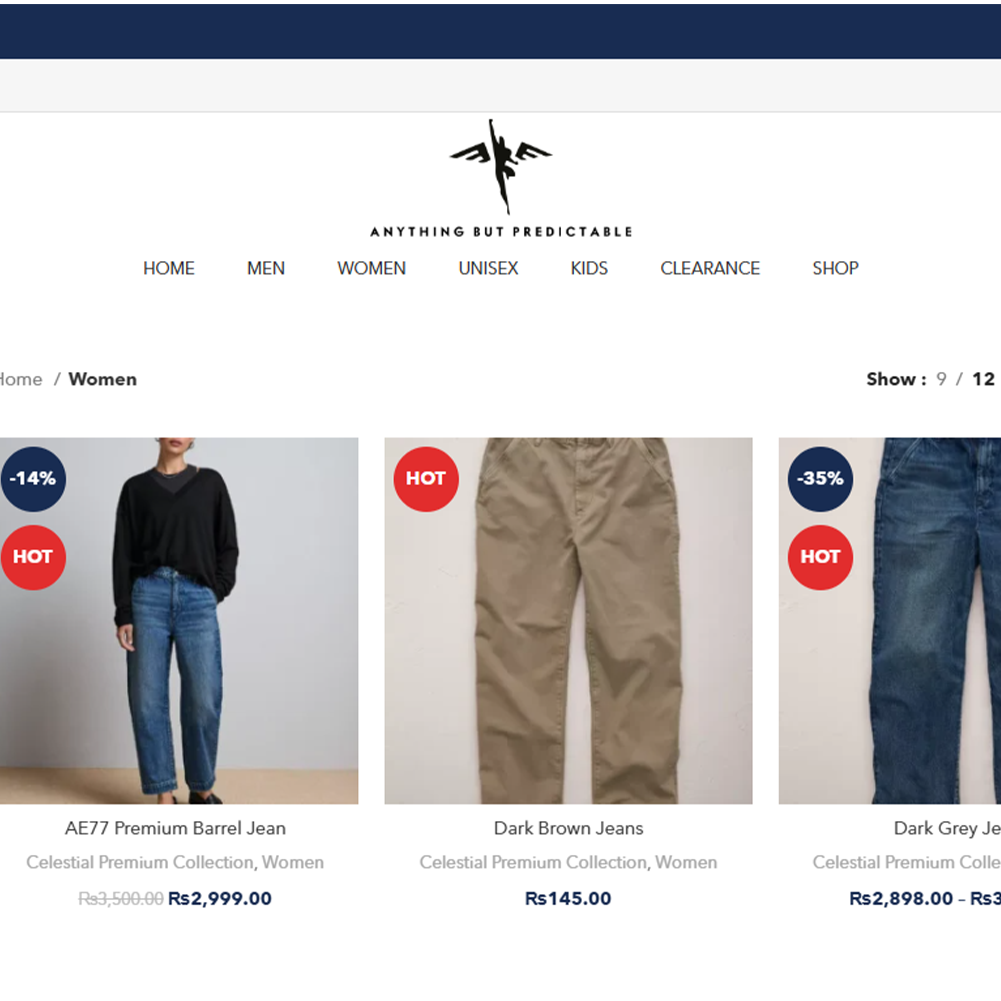Show 12 products per page
Viewport: 1001px width, 1001px height.
pyautogui.click(x=983, y=379)
